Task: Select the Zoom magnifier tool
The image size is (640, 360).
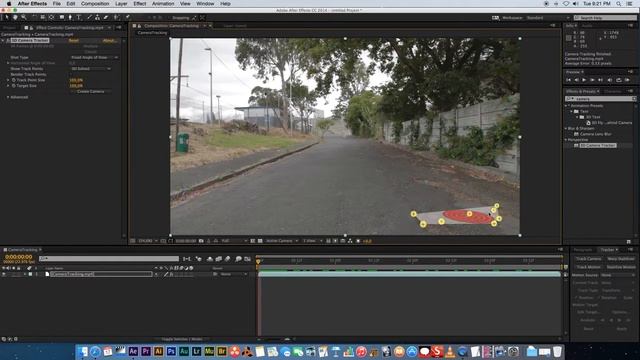Action: (x=24, y=18)
